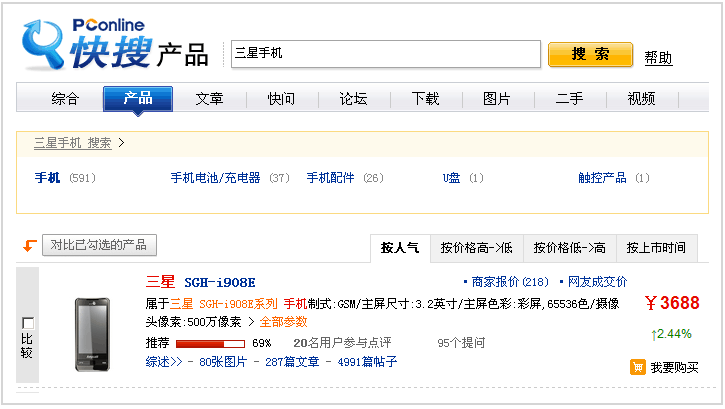Click the yellow 搜索 button
Viewport: 725px width, 409px height.
[x=590, y=55]
